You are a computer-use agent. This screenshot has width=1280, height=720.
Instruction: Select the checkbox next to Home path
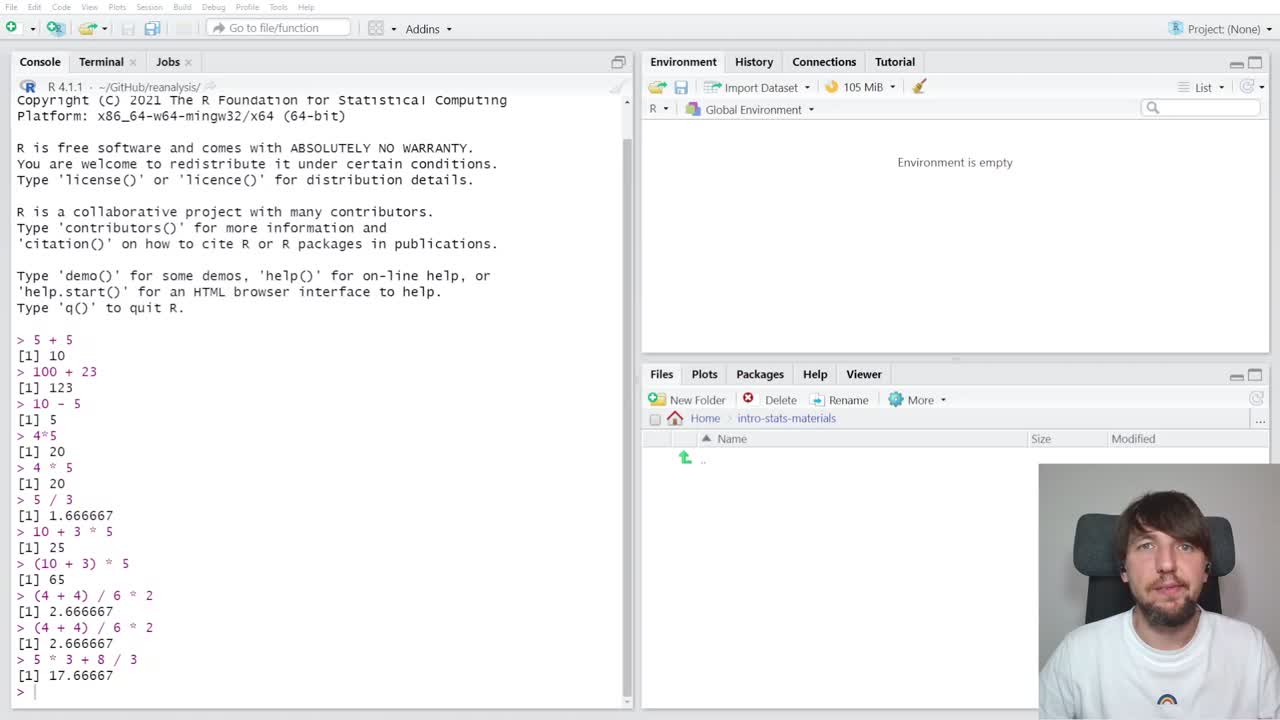click(x=655, y=418)
